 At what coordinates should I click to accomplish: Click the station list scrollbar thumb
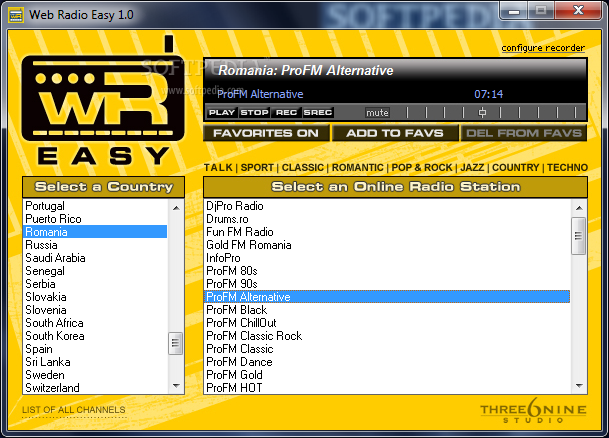click(x=579, y=236)
